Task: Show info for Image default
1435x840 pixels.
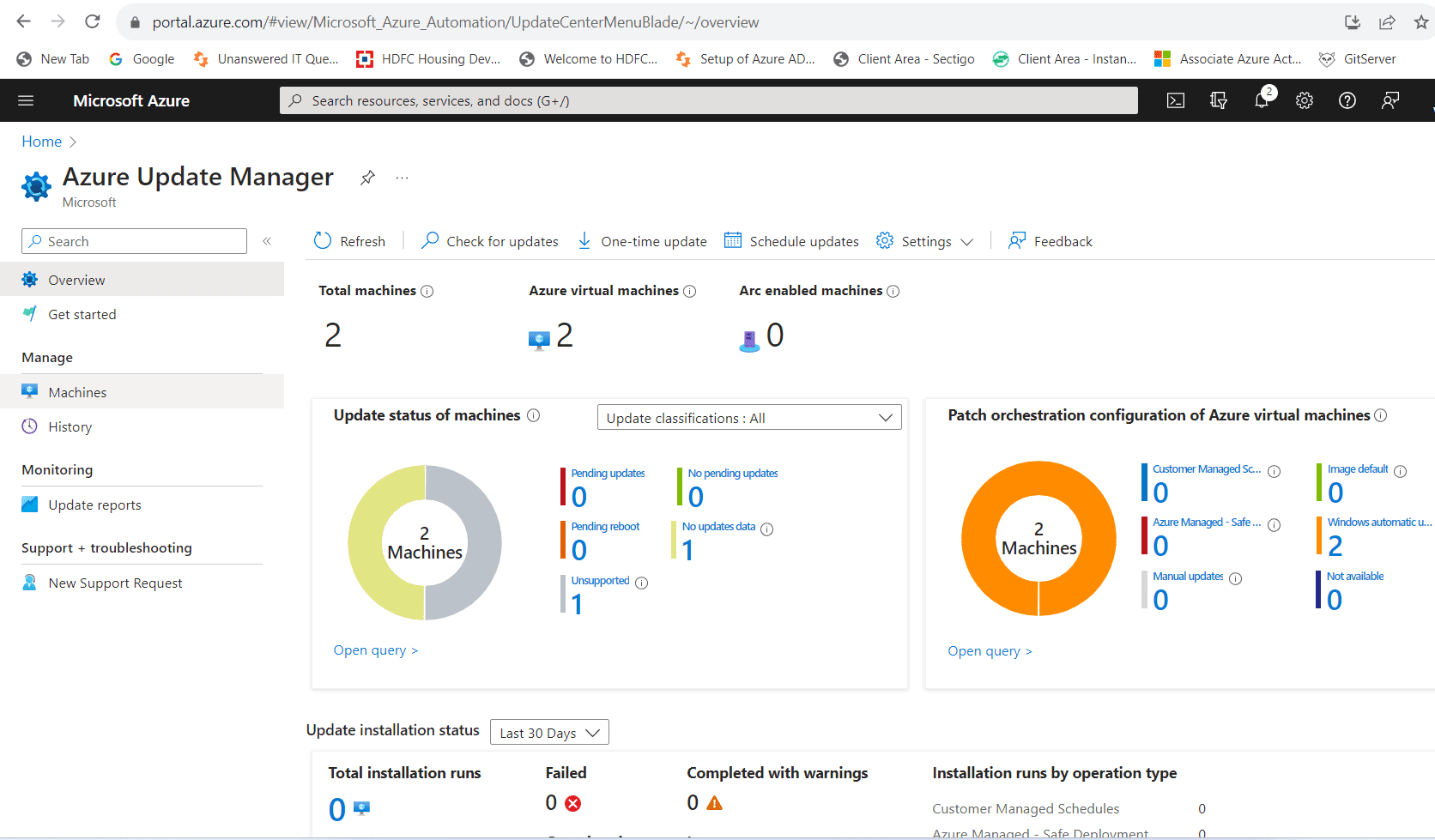Action: point(1401,471)
